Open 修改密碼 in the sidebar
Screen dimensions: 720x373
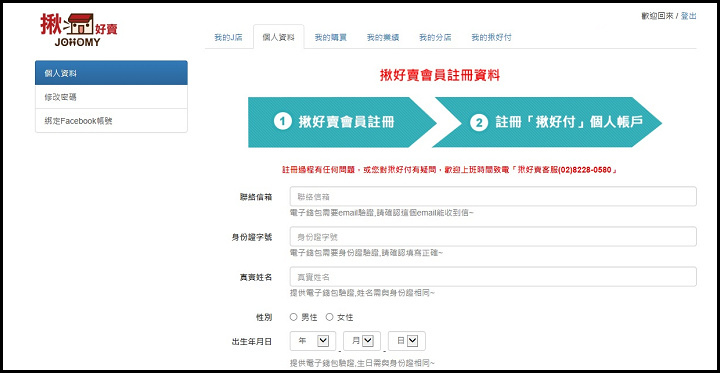[111, 97]
